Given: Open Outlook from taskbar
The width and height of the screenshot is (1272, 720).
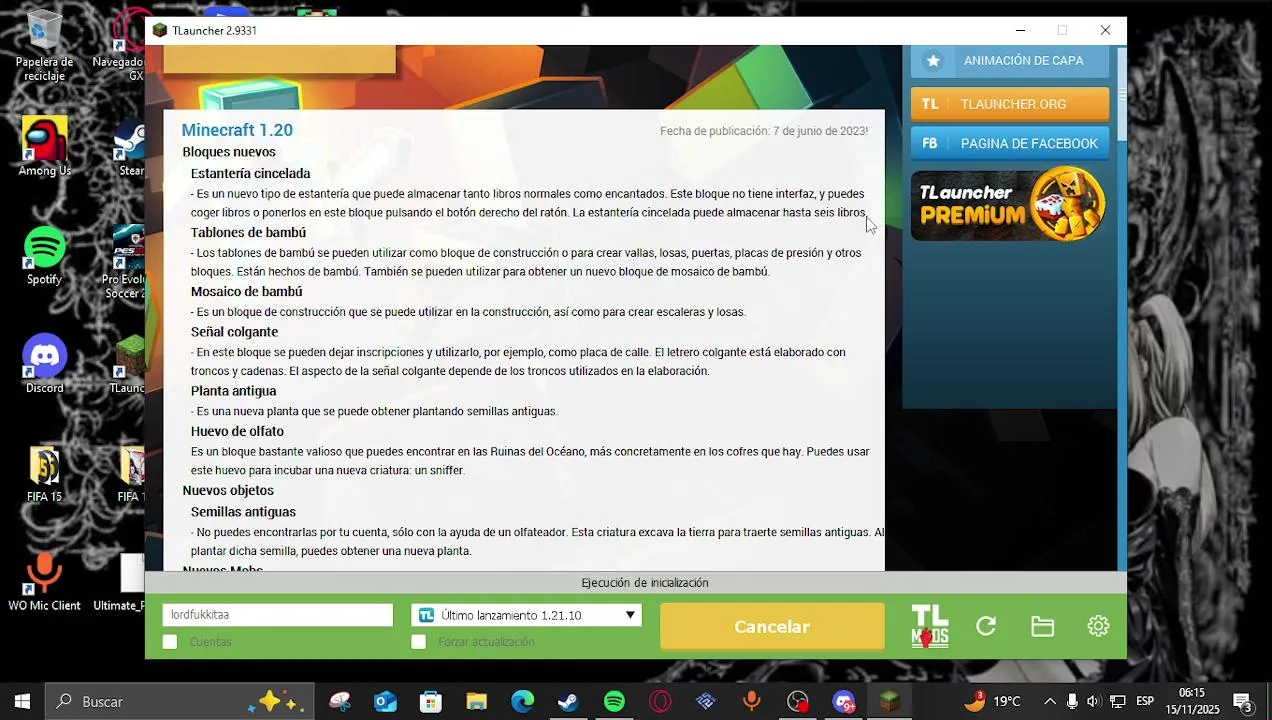Looking at the screenshot, I should (385, 702).
